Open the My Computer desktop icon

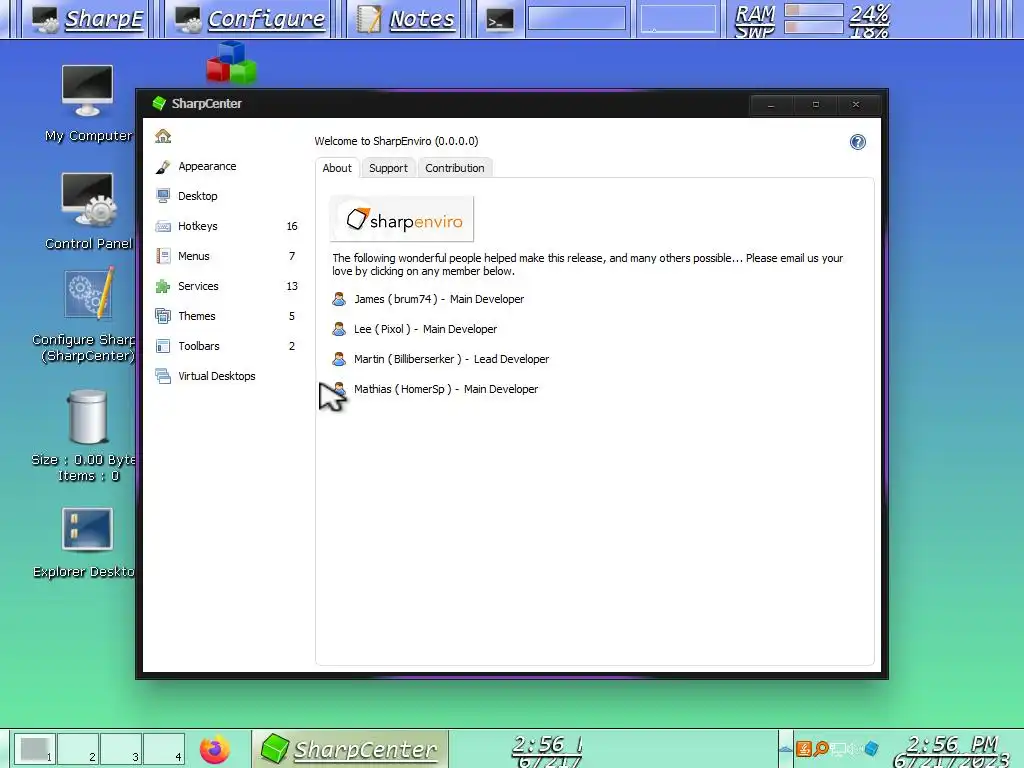(88, 103)
